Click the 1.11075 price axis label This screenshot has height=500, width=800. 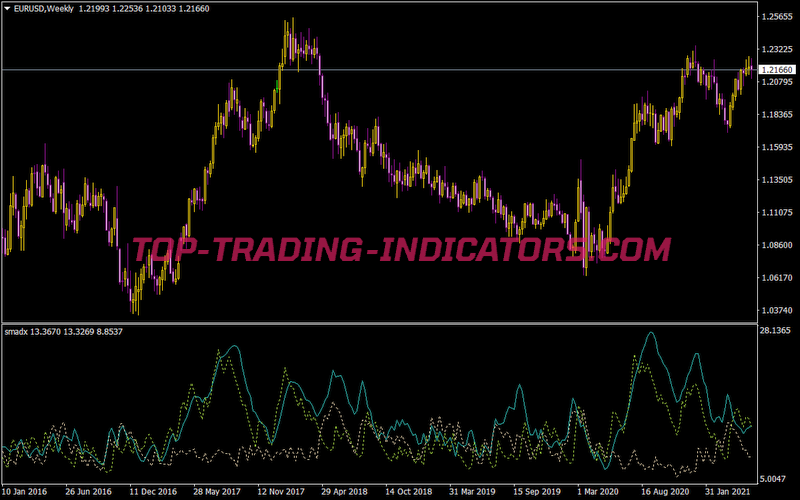(777, 213)
